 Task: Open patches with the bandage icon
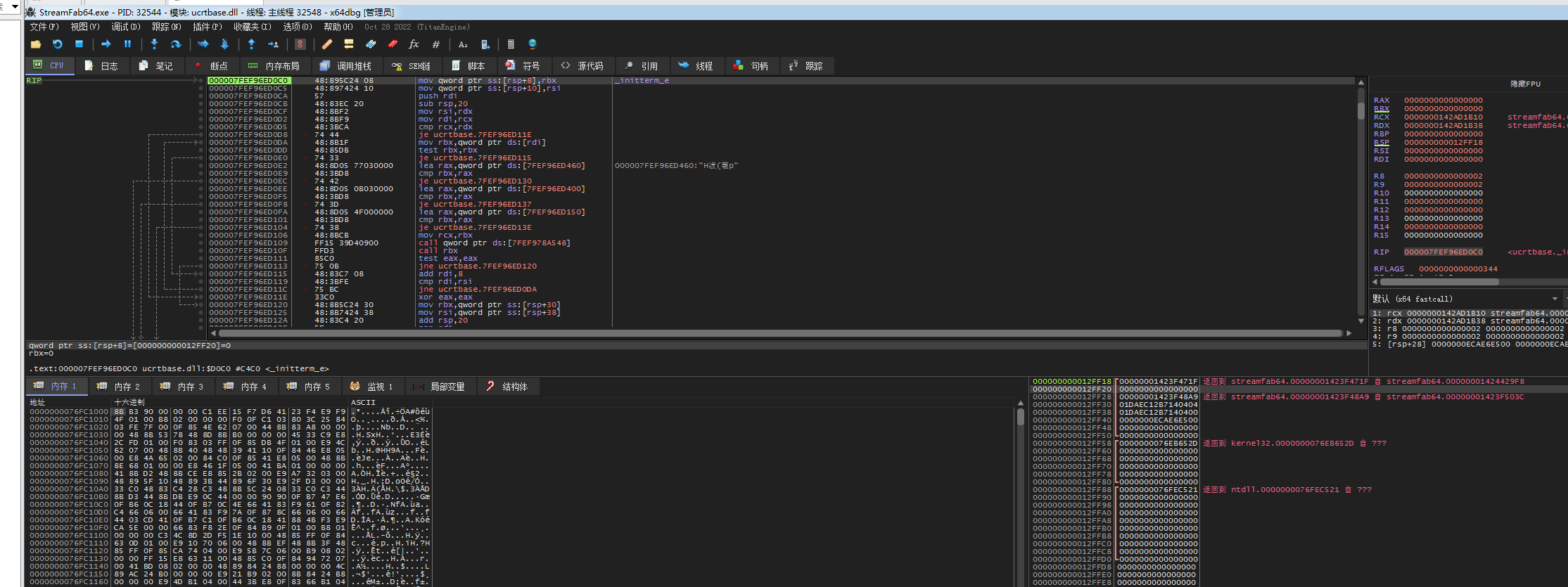tap(327, 44)
